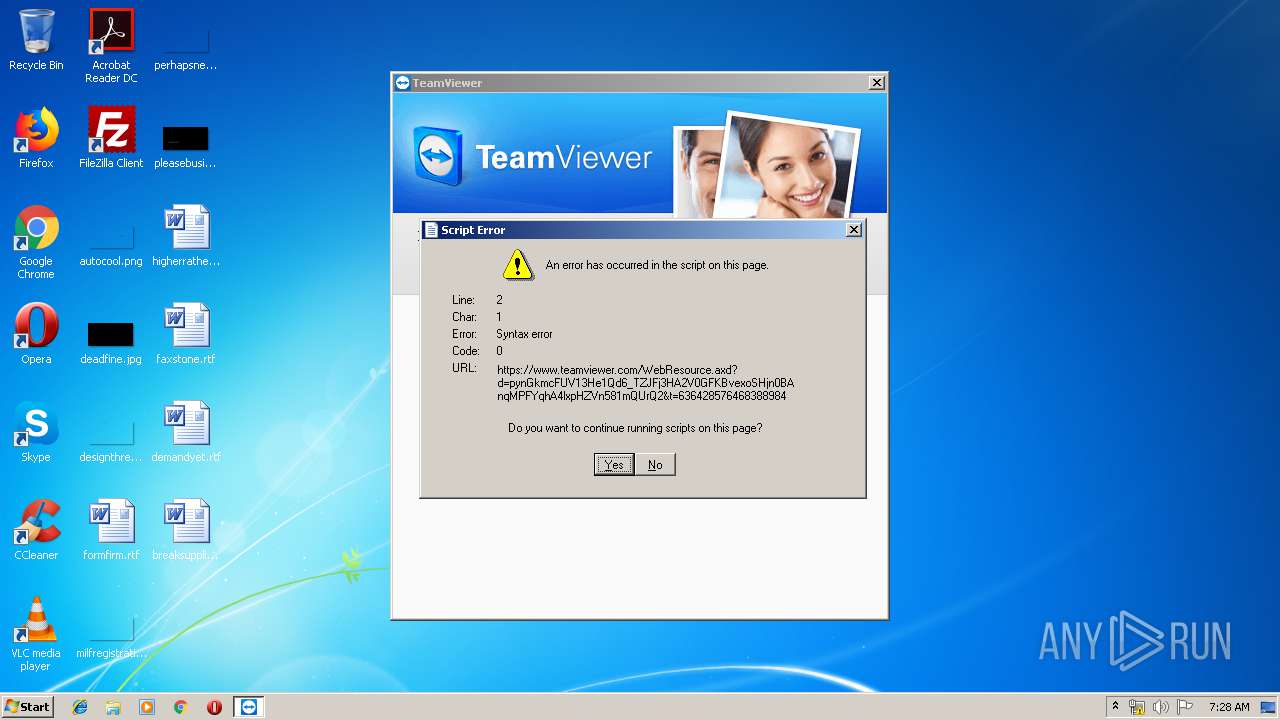Open Opera from the taskbar
The image size is (1280, 720).
point(214,707)
